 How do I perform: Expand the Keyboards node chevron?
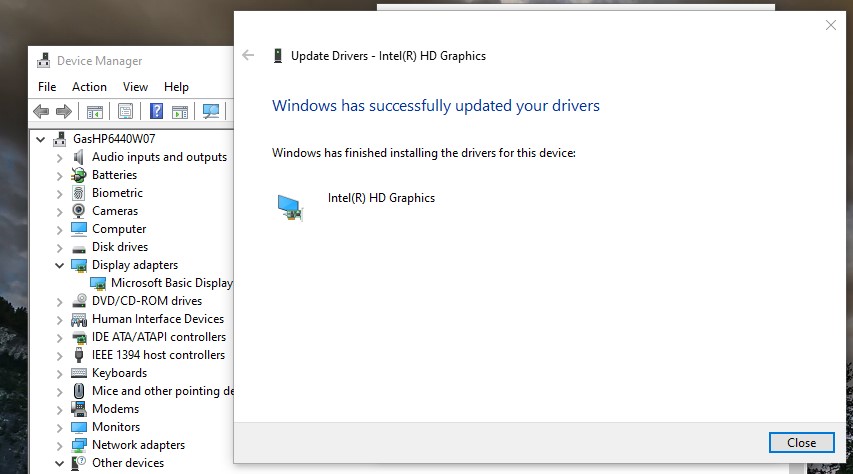pos(59,373)
